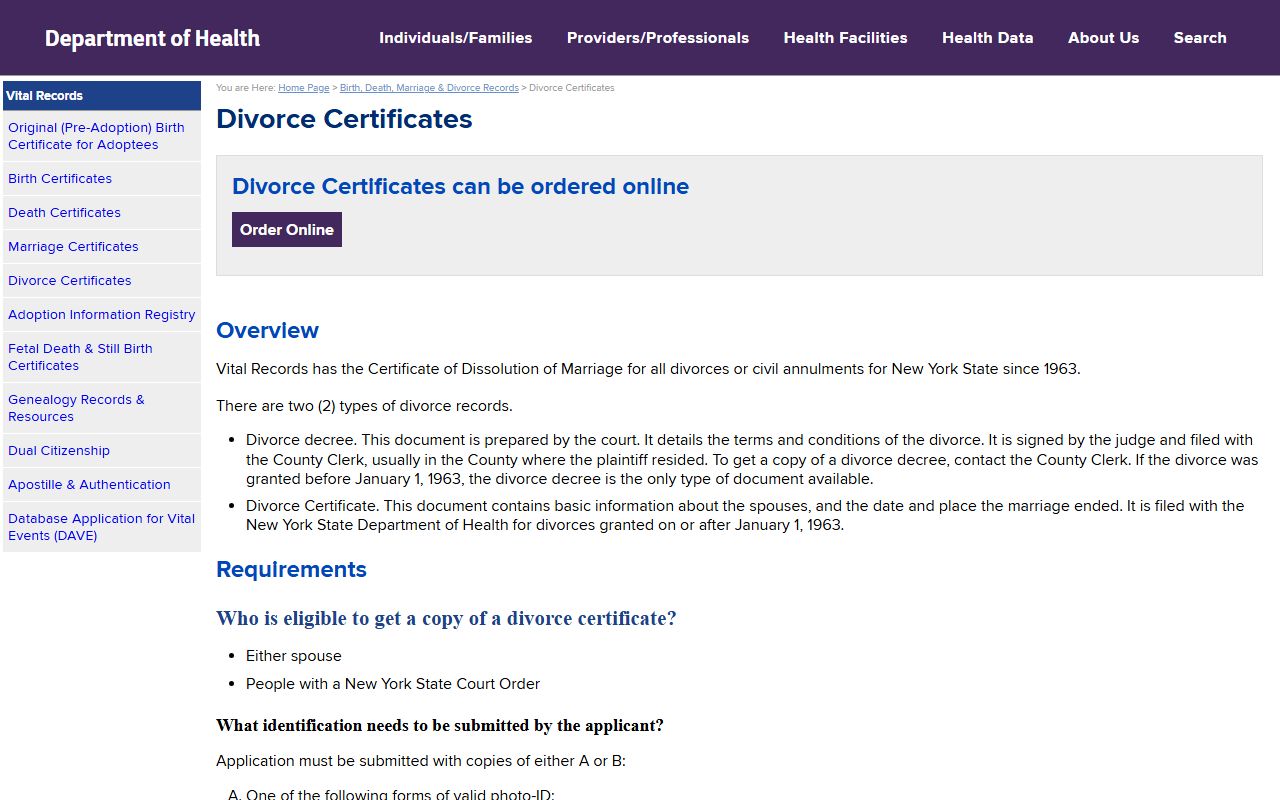Screen dimensions: 1280x800
Task: Open the Health Data menu
Action: coord(988,38)
